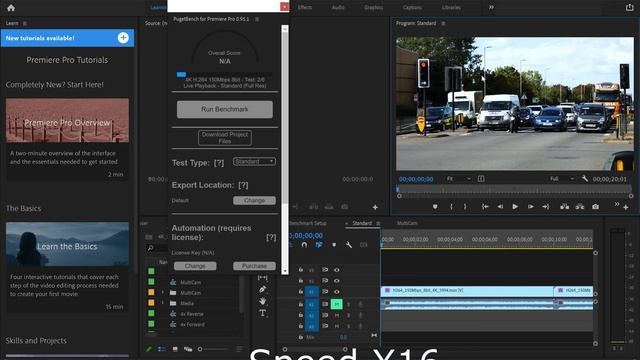
Task: Click the Lift button
Action: [564, 207]
